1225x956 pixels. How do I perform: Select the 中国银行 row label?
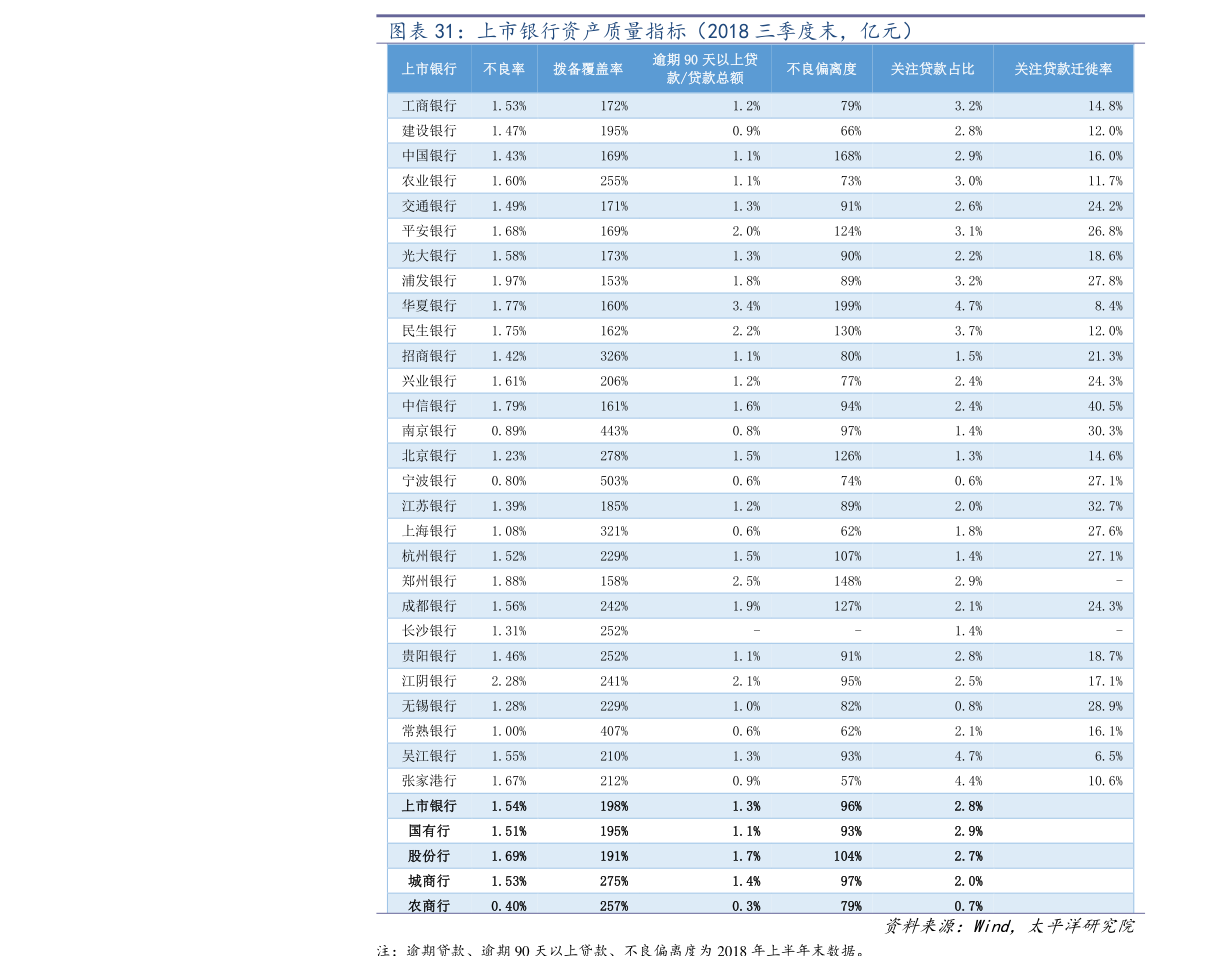(x=429, y=156)
